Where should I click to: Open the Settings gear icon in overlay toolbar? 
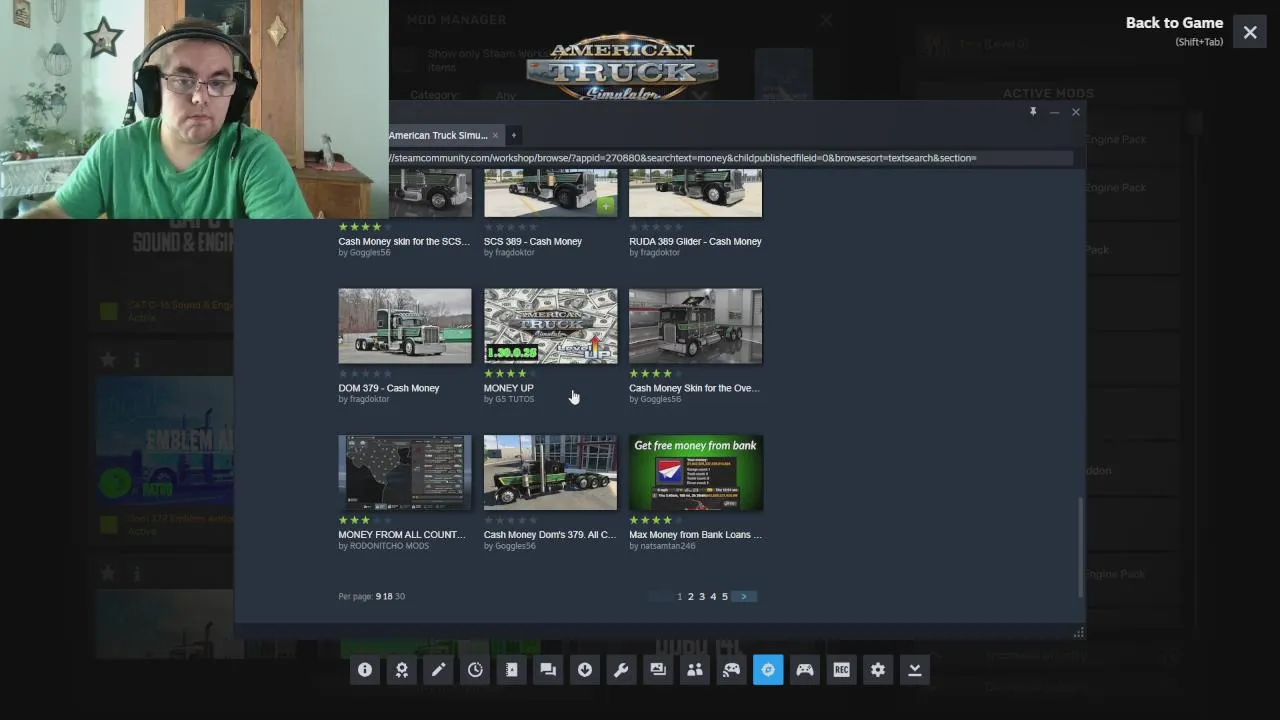tap(878, 670)
